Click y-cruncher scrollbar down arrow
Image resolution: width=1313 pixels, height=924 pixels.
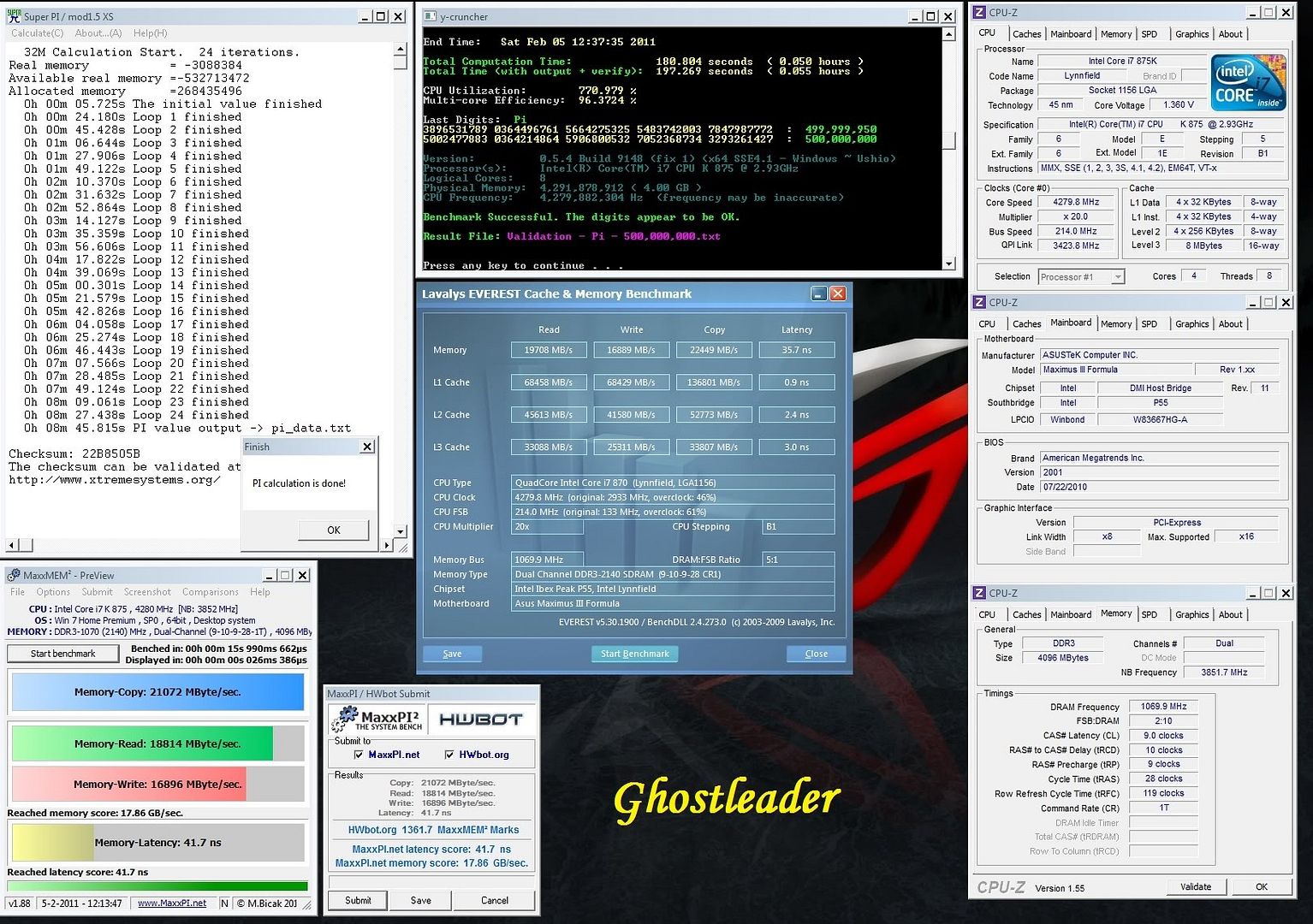(x=948, y=264)
